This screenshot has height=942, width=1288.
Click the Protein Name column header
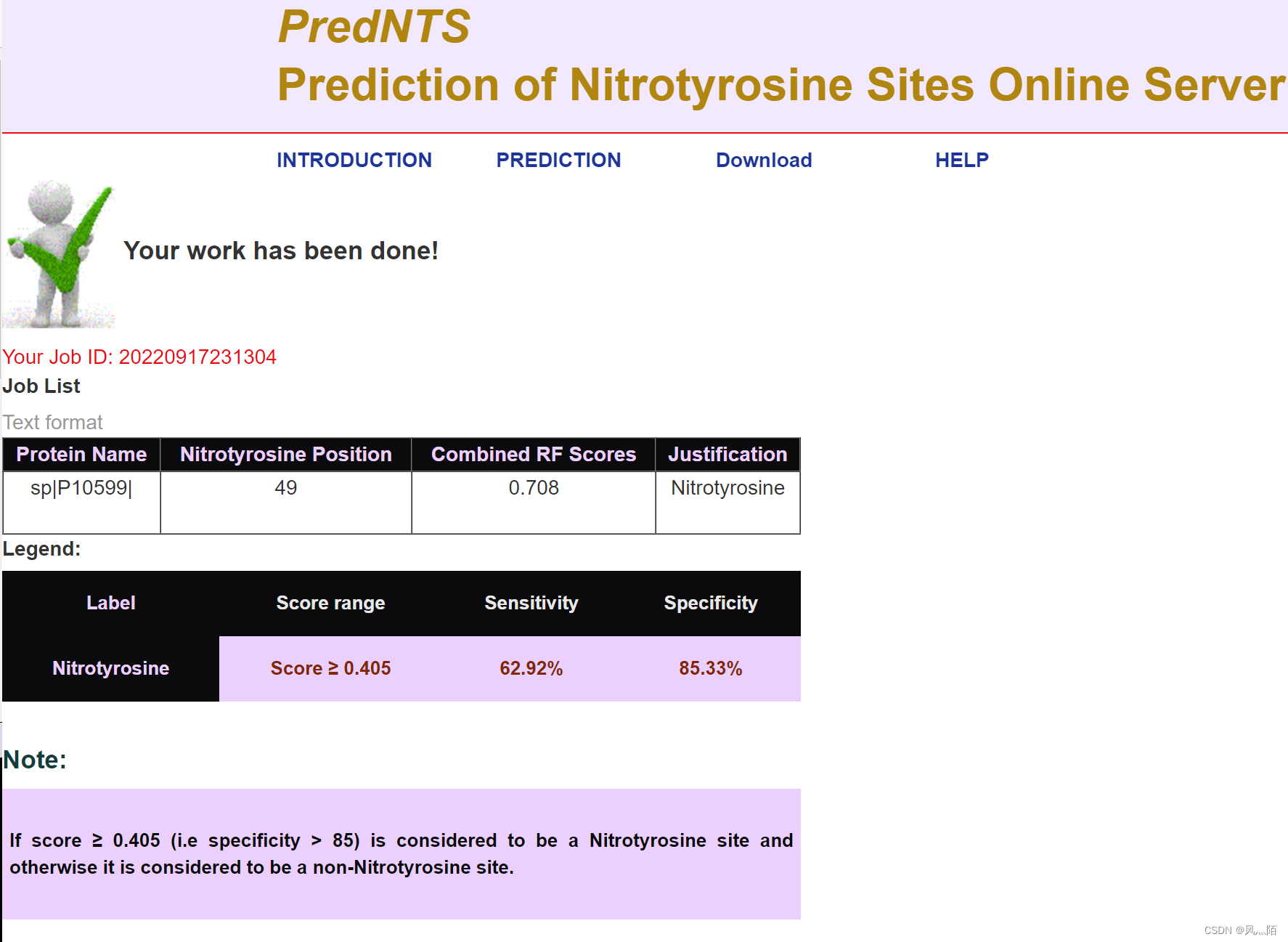[81, 455]
